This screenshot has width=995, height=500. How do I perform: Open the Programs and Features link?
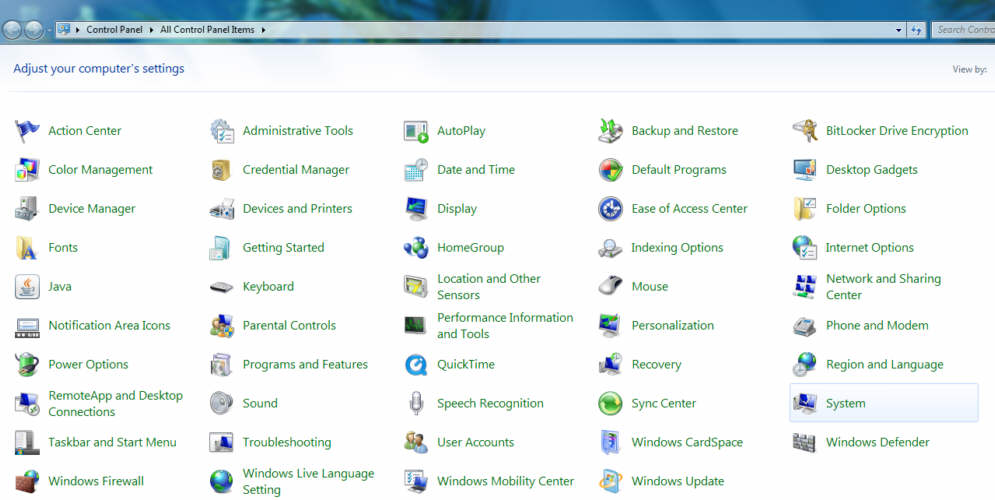[x=305, y=364]
